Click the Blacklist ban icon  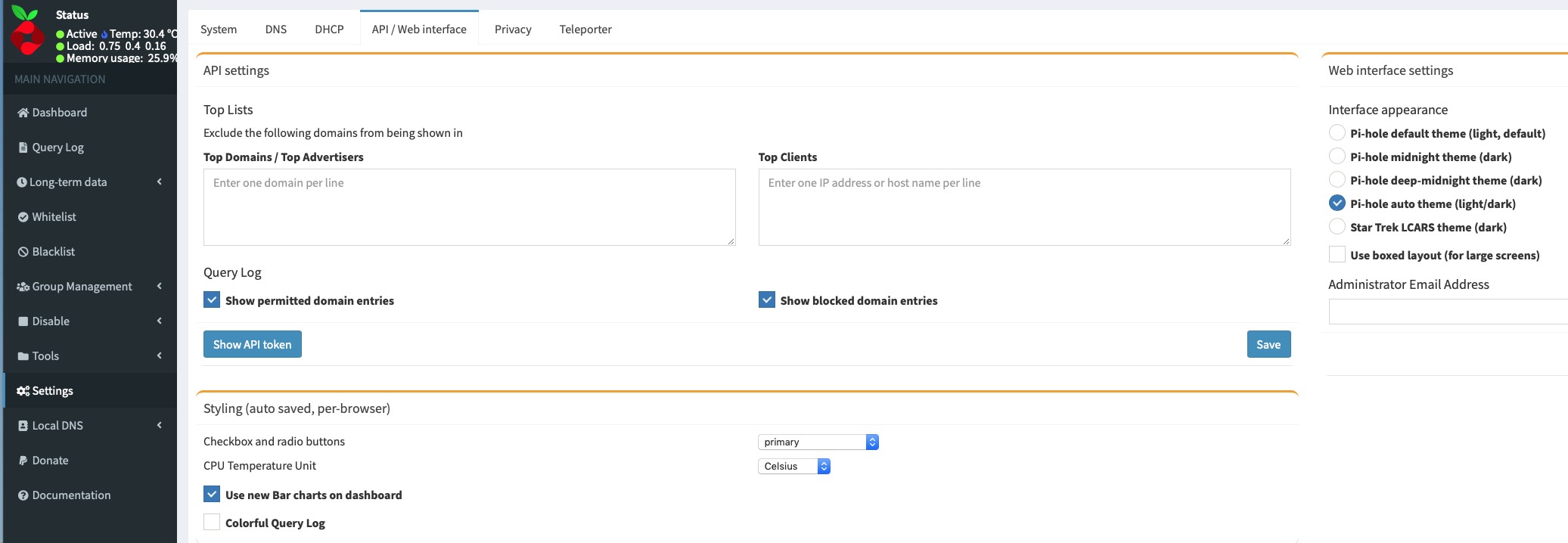(23, 252)
